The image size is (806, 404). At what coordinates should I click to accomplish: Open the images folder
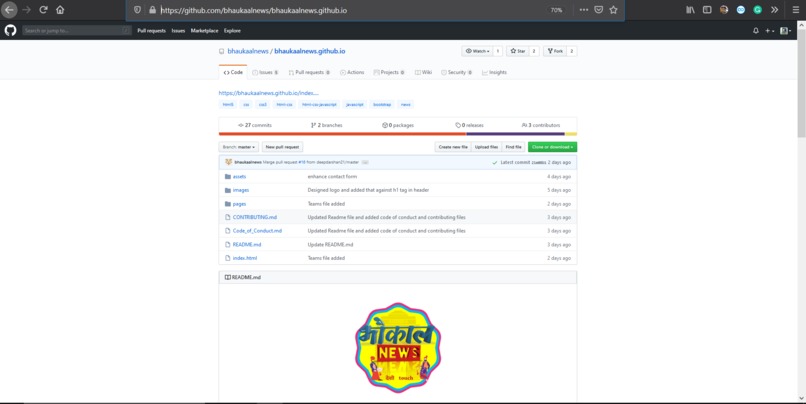(241, 190)
